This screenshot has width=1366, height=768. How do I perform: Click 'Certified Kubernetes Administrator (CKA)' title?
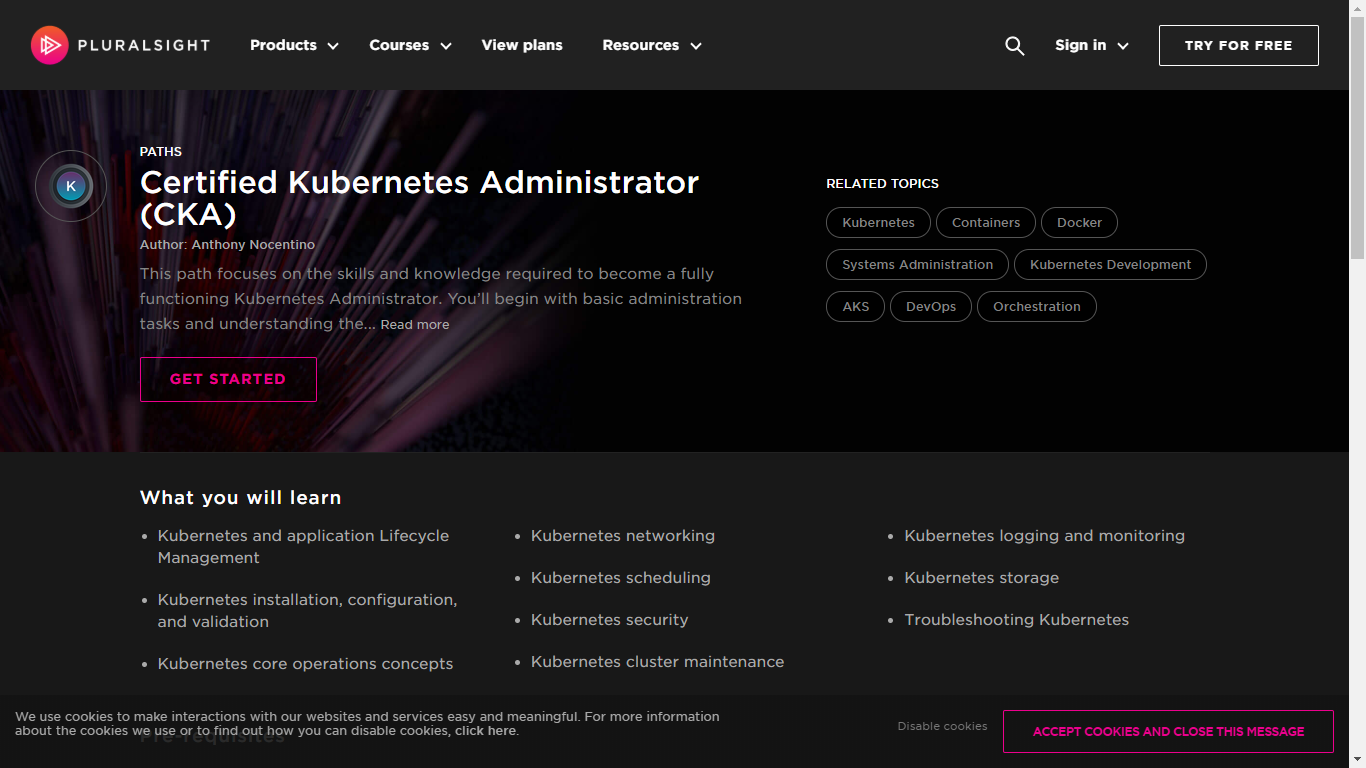[420, 198]
